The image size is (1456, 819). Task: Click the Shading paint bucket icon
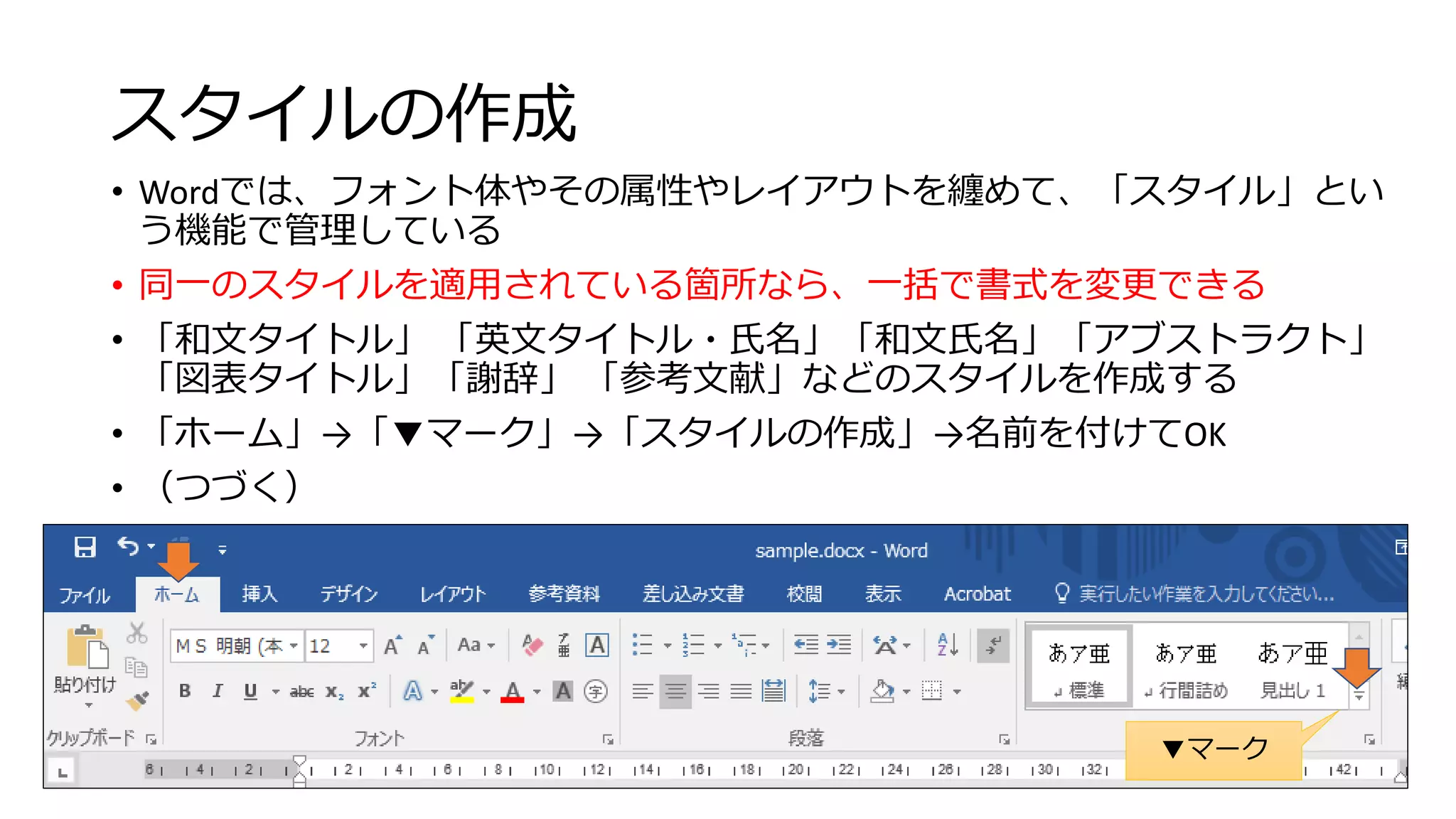tap(882, 691)
